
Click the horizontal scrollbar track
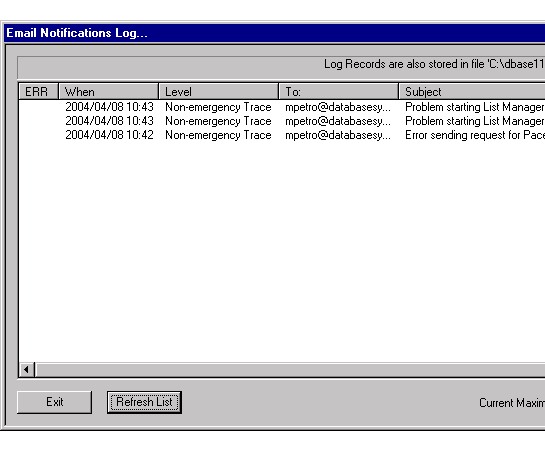[x=290, y=370]
